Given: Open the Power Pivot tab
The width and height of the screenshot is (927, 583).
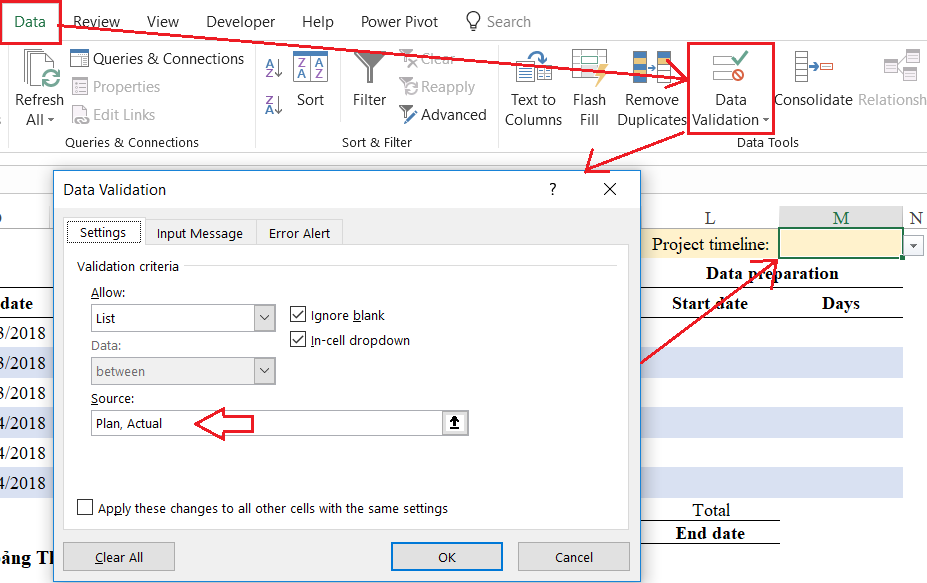Looking at the screenshot, I should (399, 22).
